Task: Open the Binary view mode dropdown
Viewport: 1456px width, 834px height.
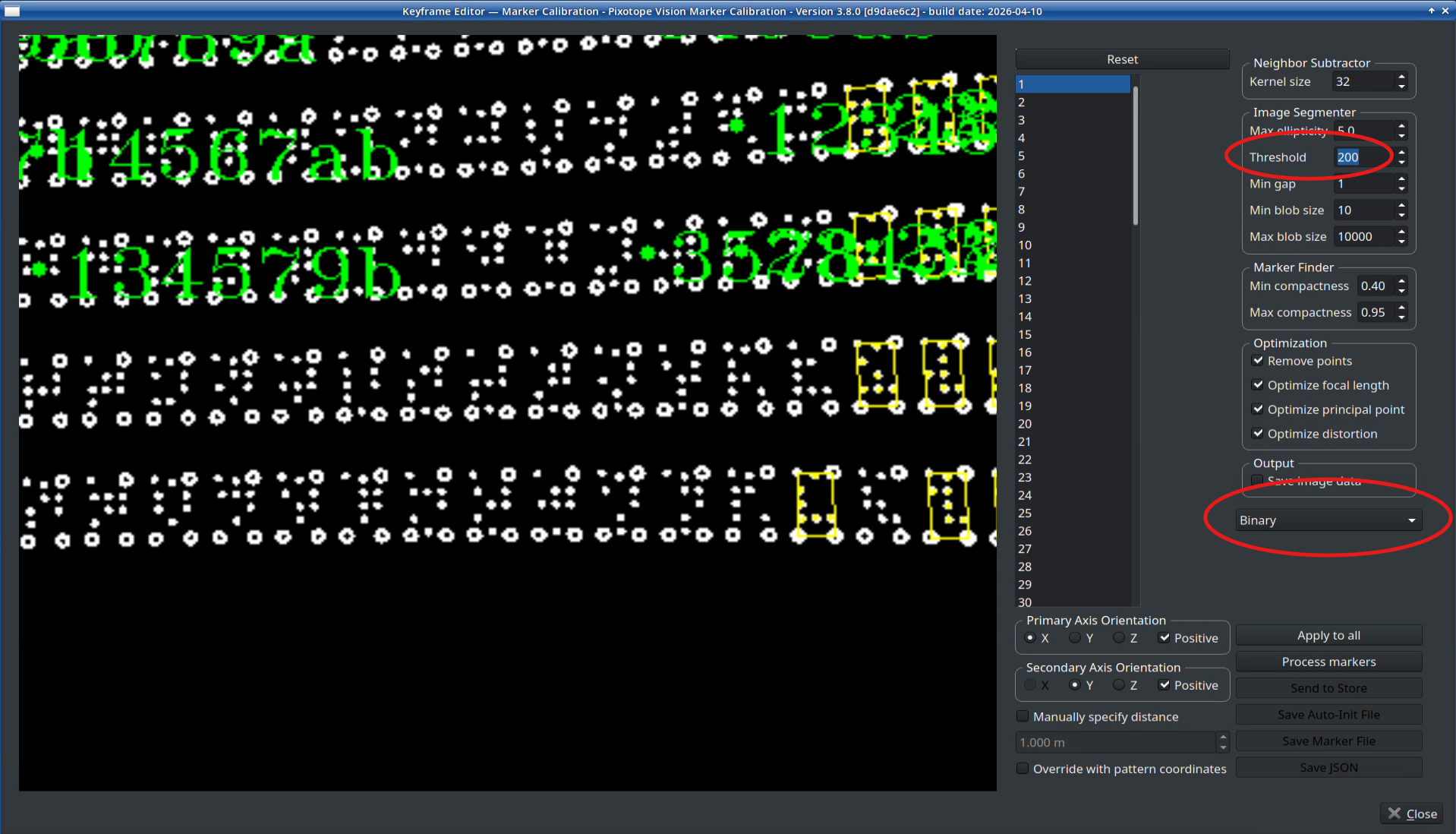Action: [x=1328, y=520]
